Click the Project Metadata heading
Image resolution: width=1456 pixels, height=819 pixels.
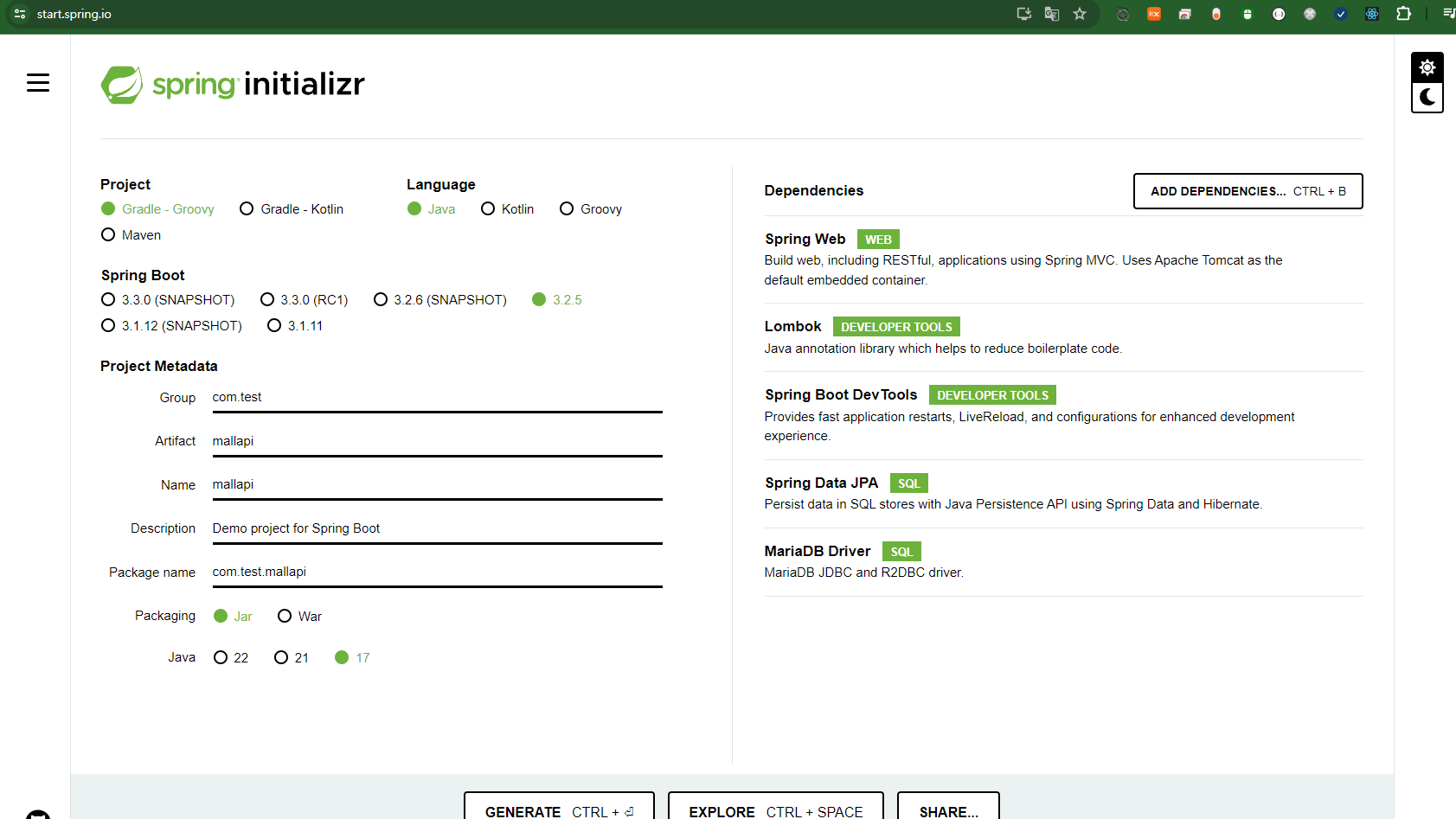click(x=159, y=366)
